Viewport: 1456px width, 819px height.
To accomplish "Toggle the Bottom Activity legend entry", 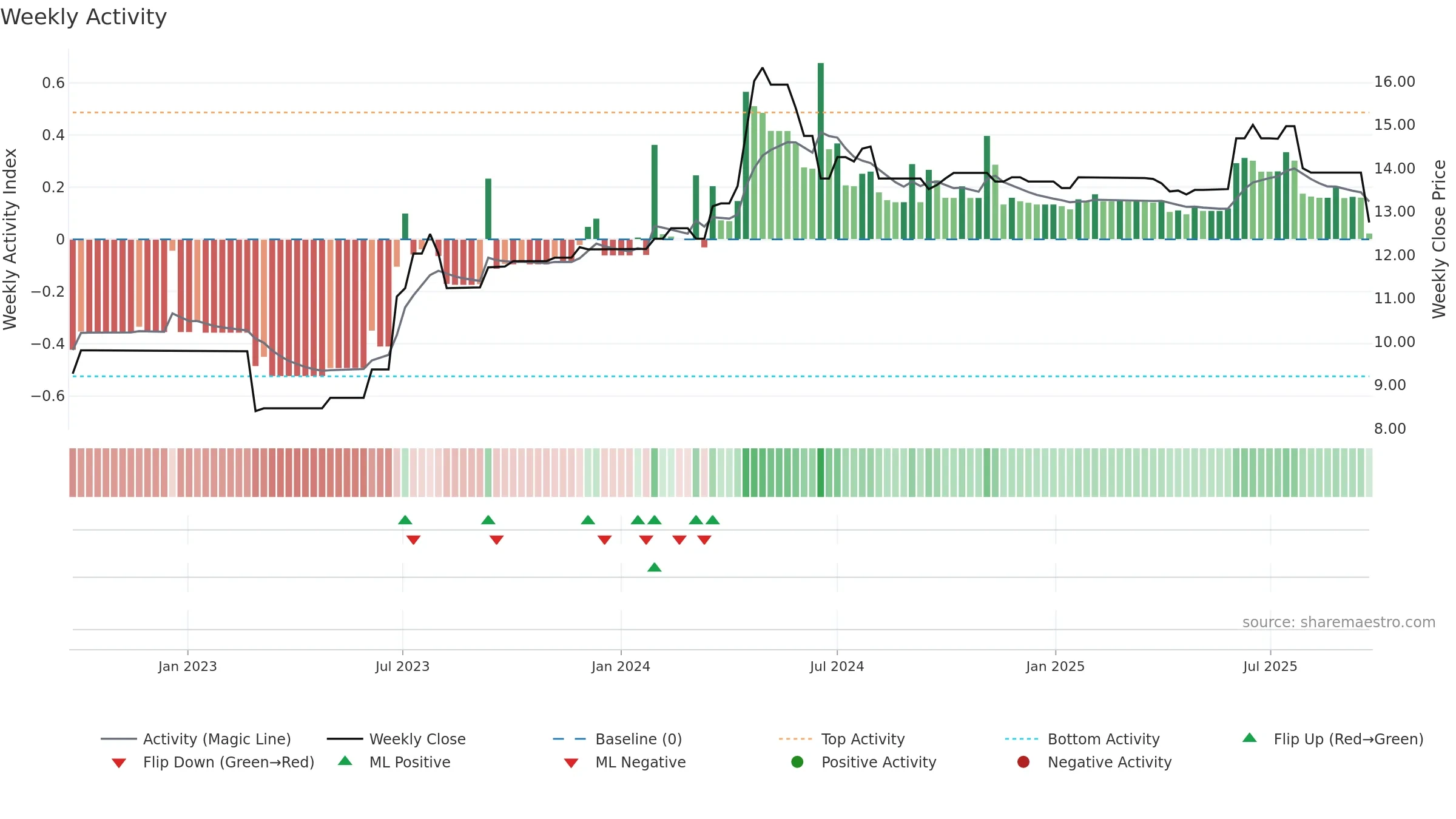I will [1082, 739].
